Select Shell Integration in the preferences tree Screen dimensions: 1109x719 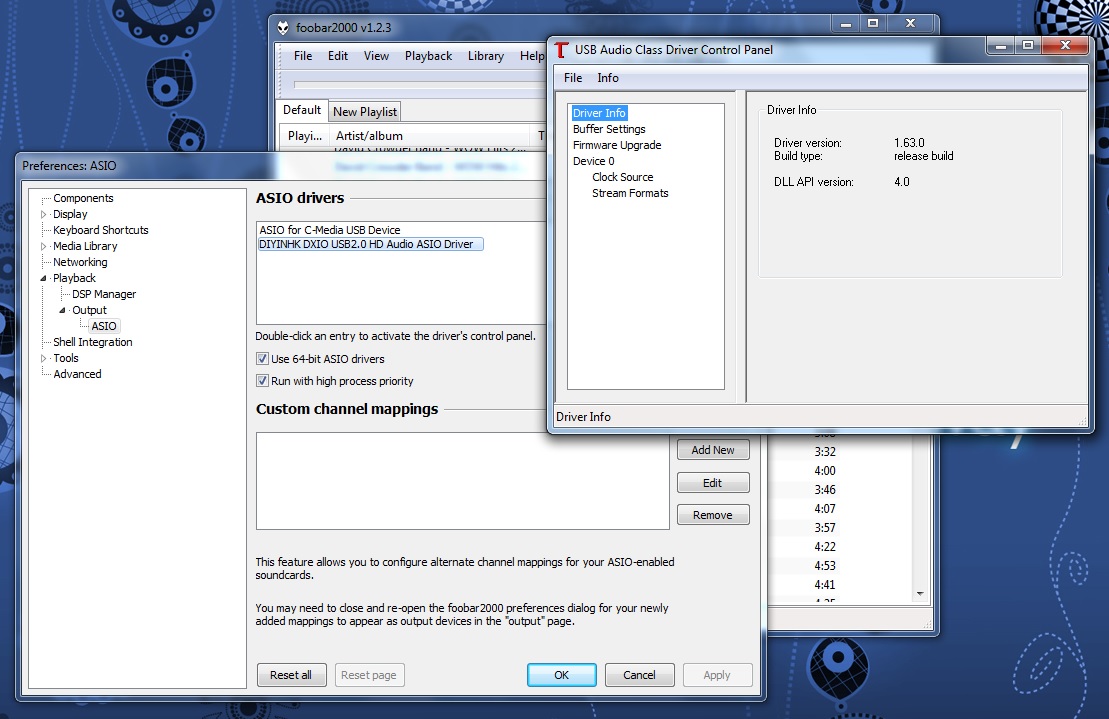coord(93,342)
